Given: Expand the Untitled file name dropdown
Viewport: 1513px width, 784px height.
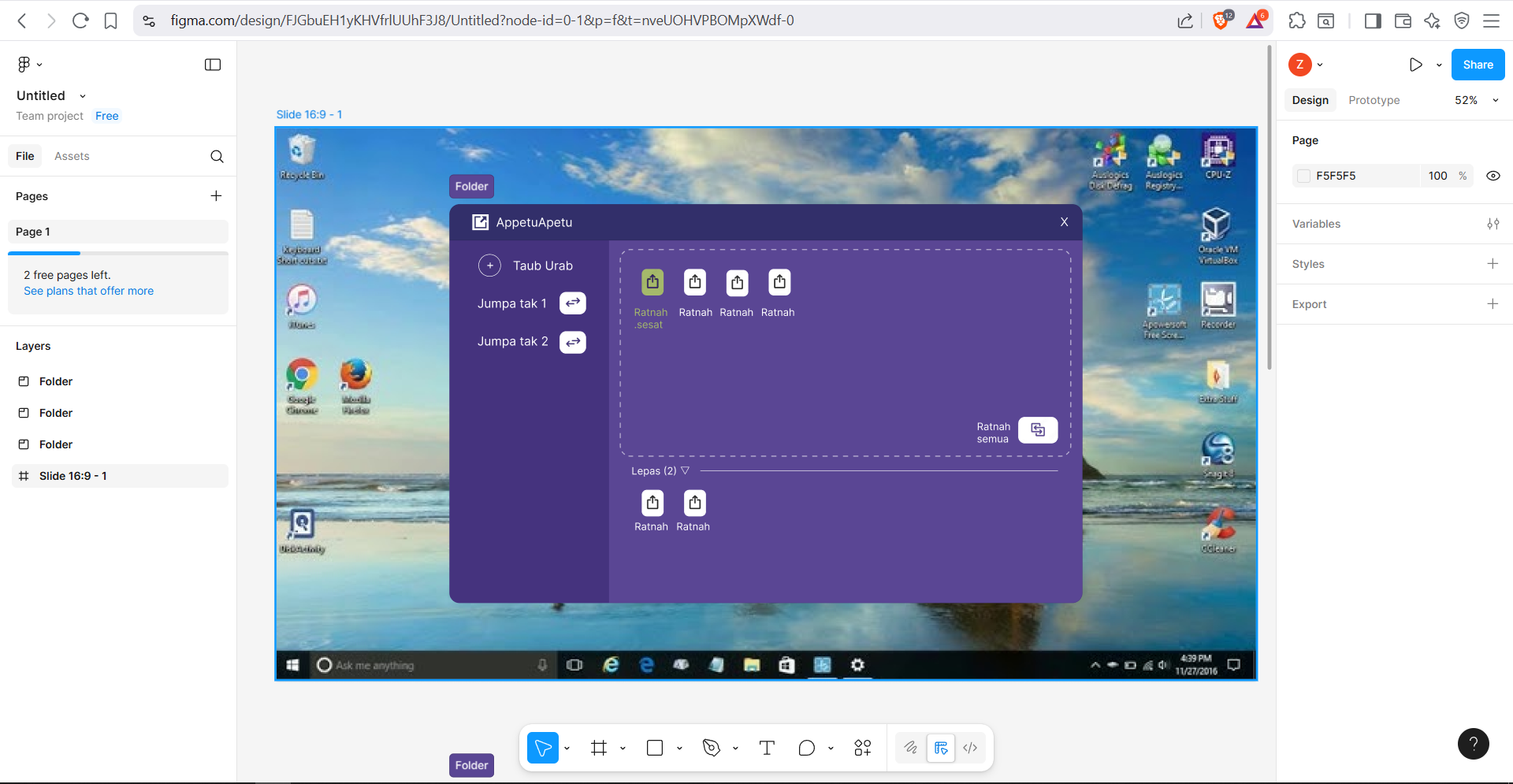Looking at the screenshot, I should [x=82, y=96].
